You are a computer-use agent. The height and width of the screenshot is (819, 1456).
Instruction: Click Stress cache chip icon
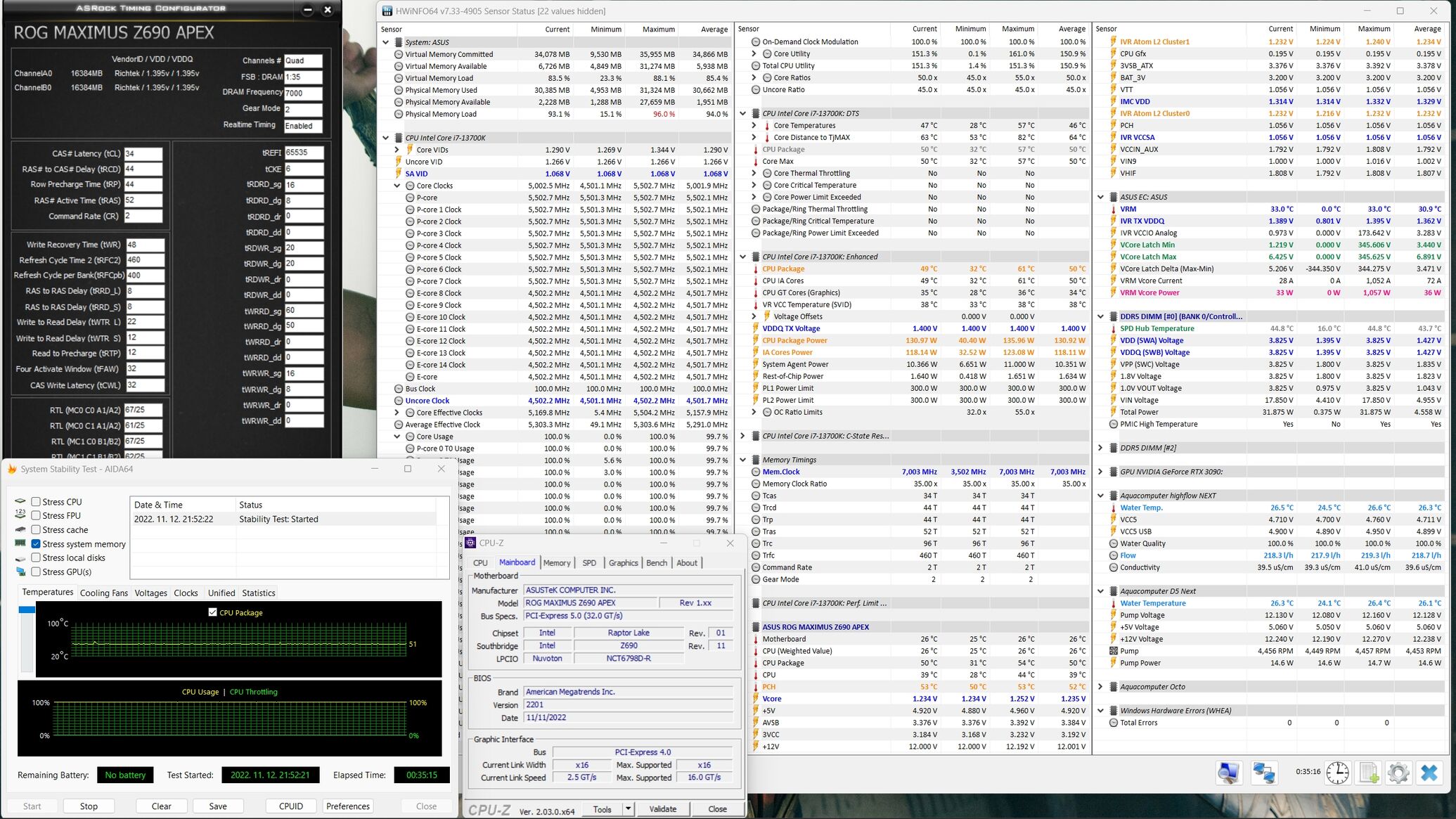[x=20, y=529]
